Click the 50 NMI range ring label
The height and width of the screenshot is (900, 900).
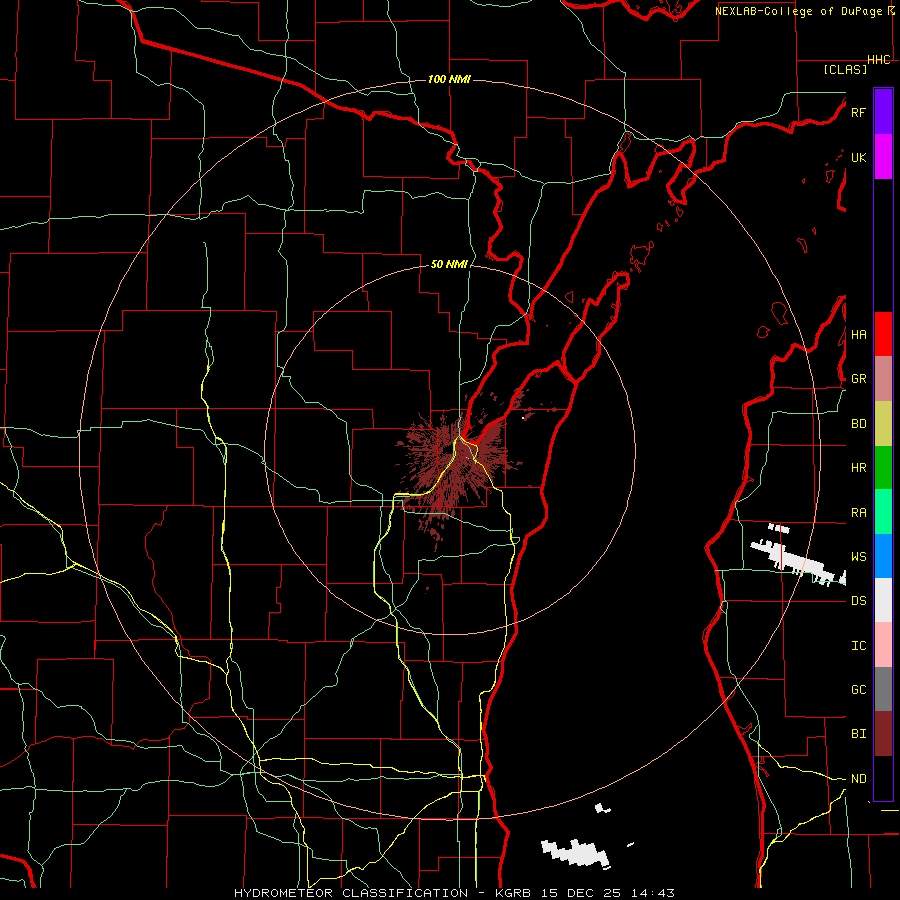[x=449, y=264]
